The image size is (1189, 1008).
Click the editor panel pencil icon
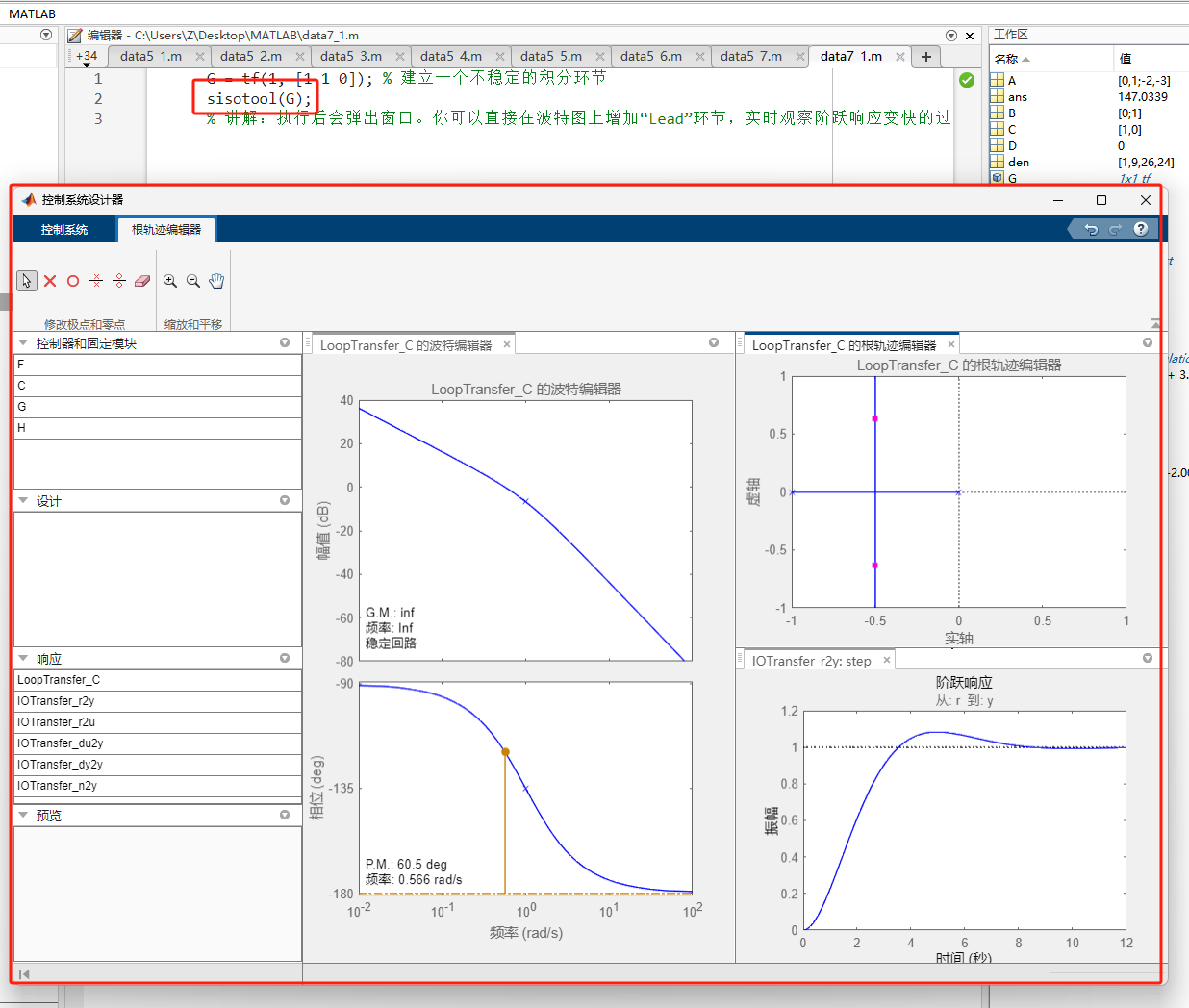(74, 35)
